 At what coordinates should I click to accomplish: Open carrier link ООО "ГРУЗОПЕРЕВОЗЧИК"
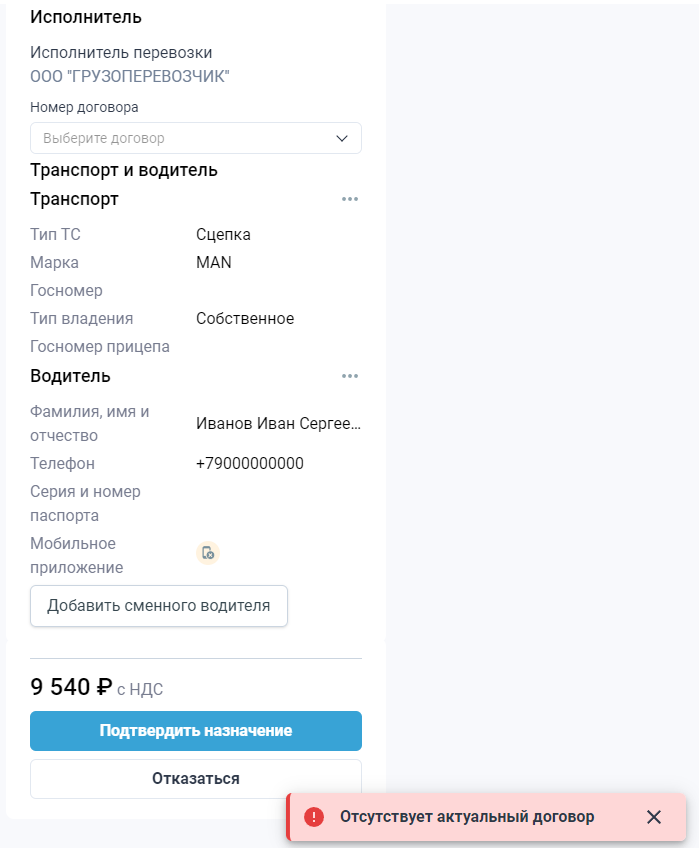click(x=131, y=74)
